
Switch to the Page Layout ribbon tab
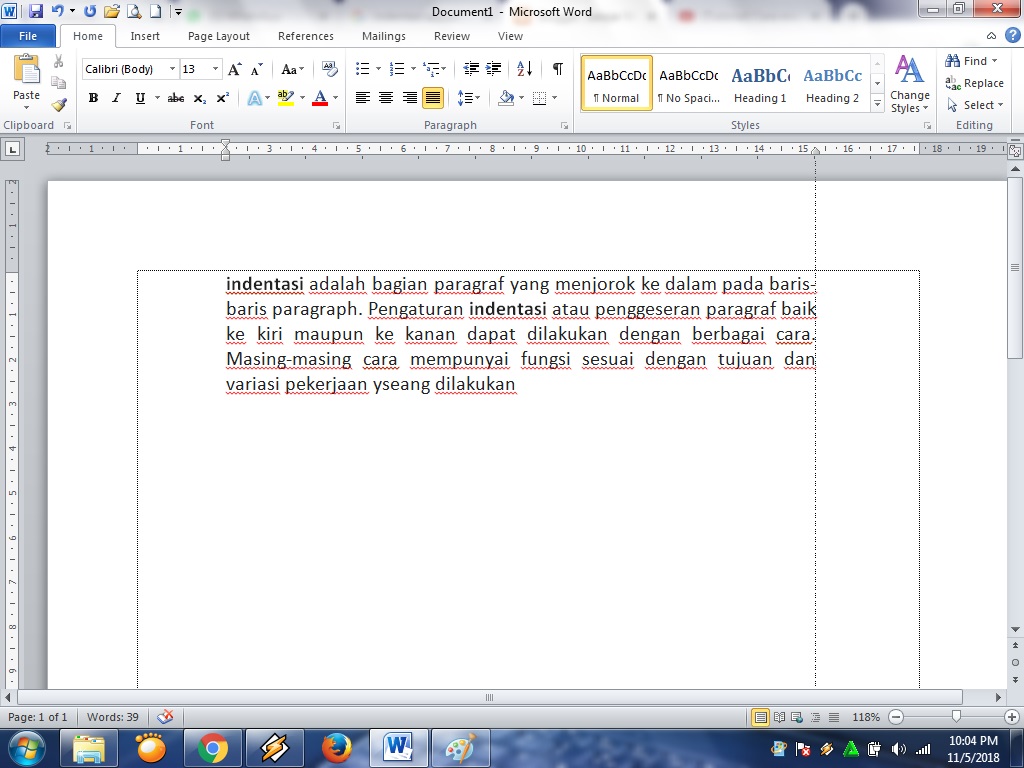(218, 36)
